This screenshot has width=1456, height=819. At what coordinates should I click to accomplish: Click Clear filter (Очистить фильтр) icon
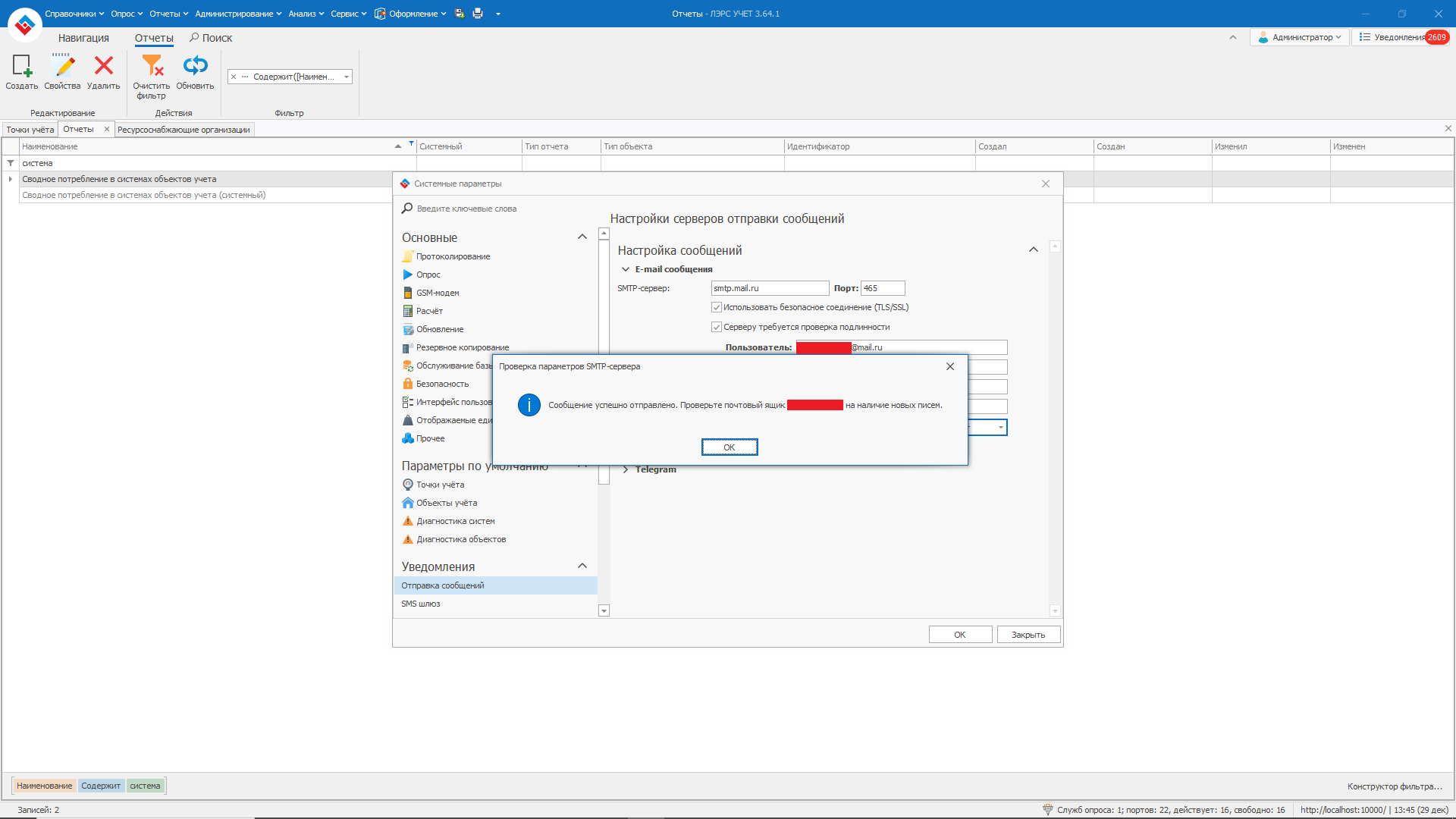(x=152, y=67)
